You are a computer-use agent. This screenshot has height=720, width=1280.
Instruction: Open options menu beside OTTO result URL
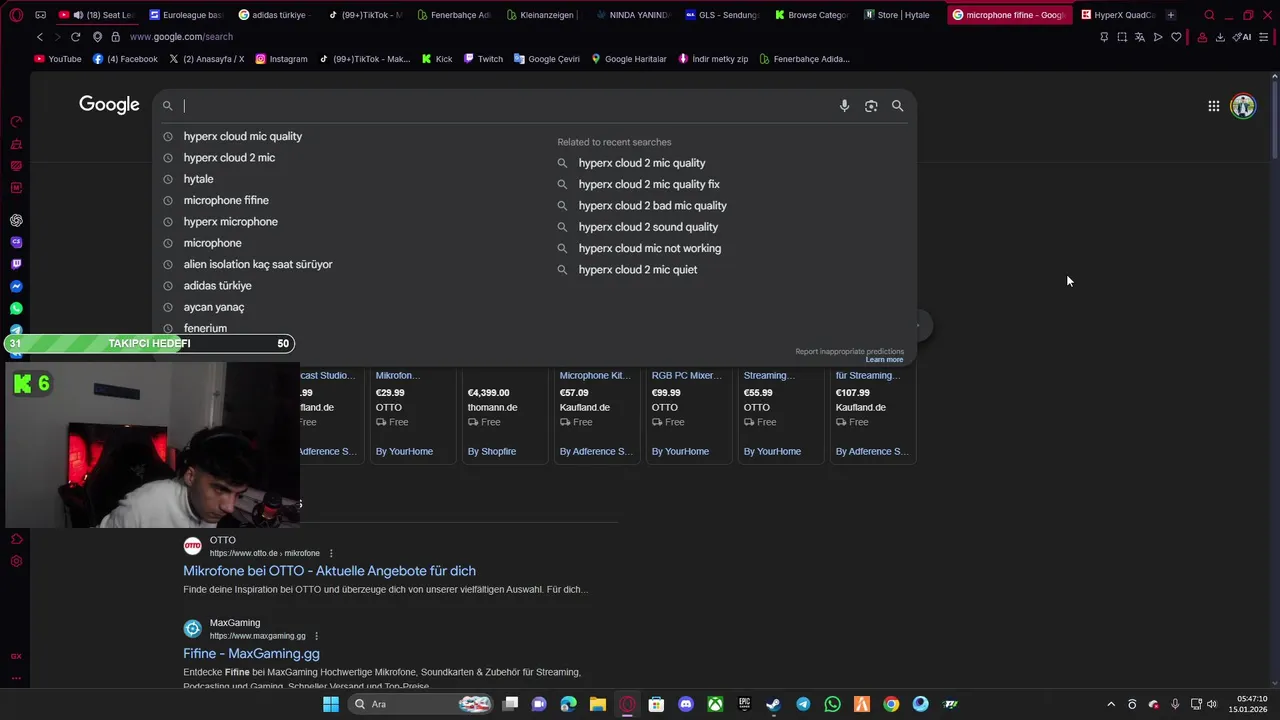(x=331, y=553)
